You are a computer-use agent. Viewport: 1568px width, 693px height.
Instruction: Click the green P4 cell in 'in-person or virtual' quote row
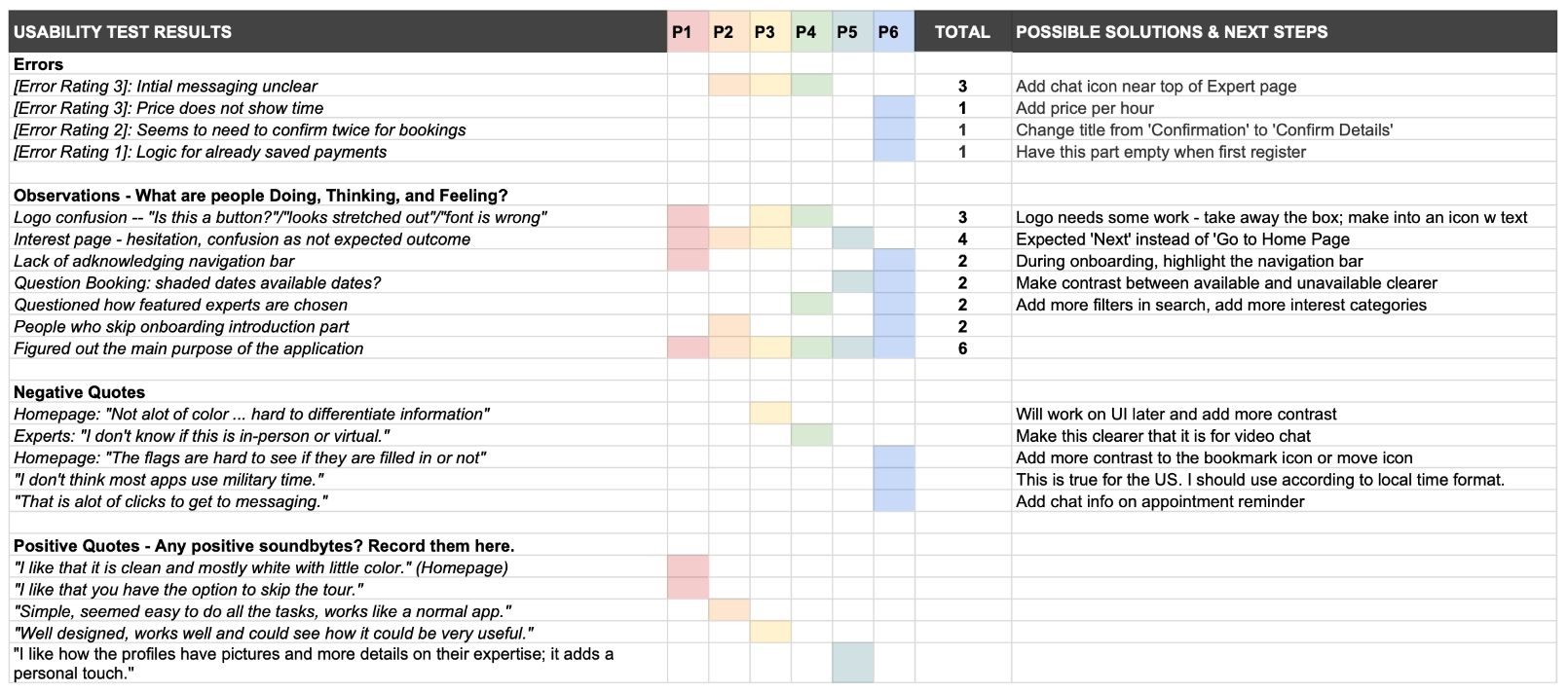click(811, 436)
